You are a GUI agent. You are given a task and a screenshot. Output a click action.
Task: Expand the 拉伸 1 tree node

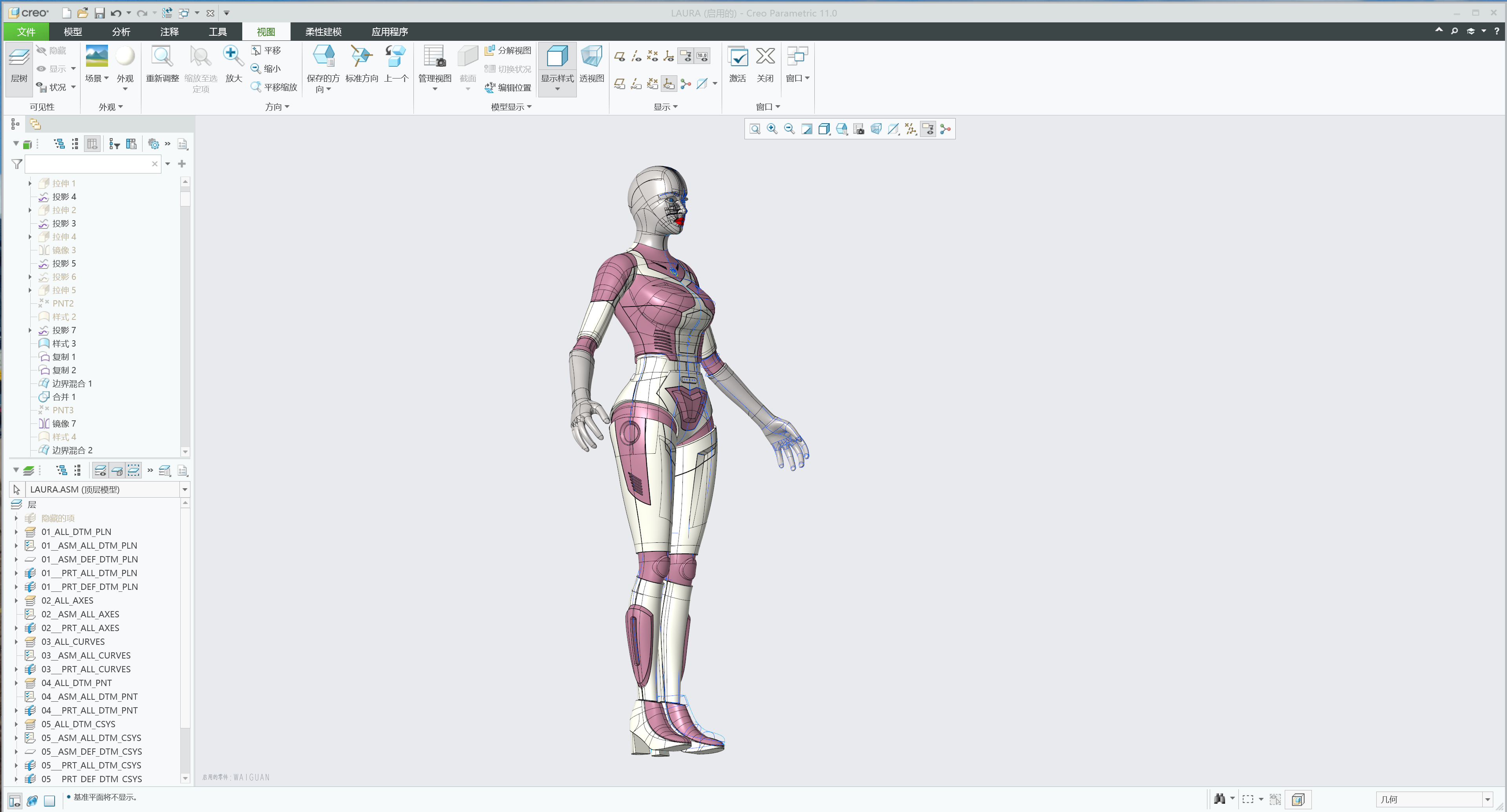click(x=30, y=183)
